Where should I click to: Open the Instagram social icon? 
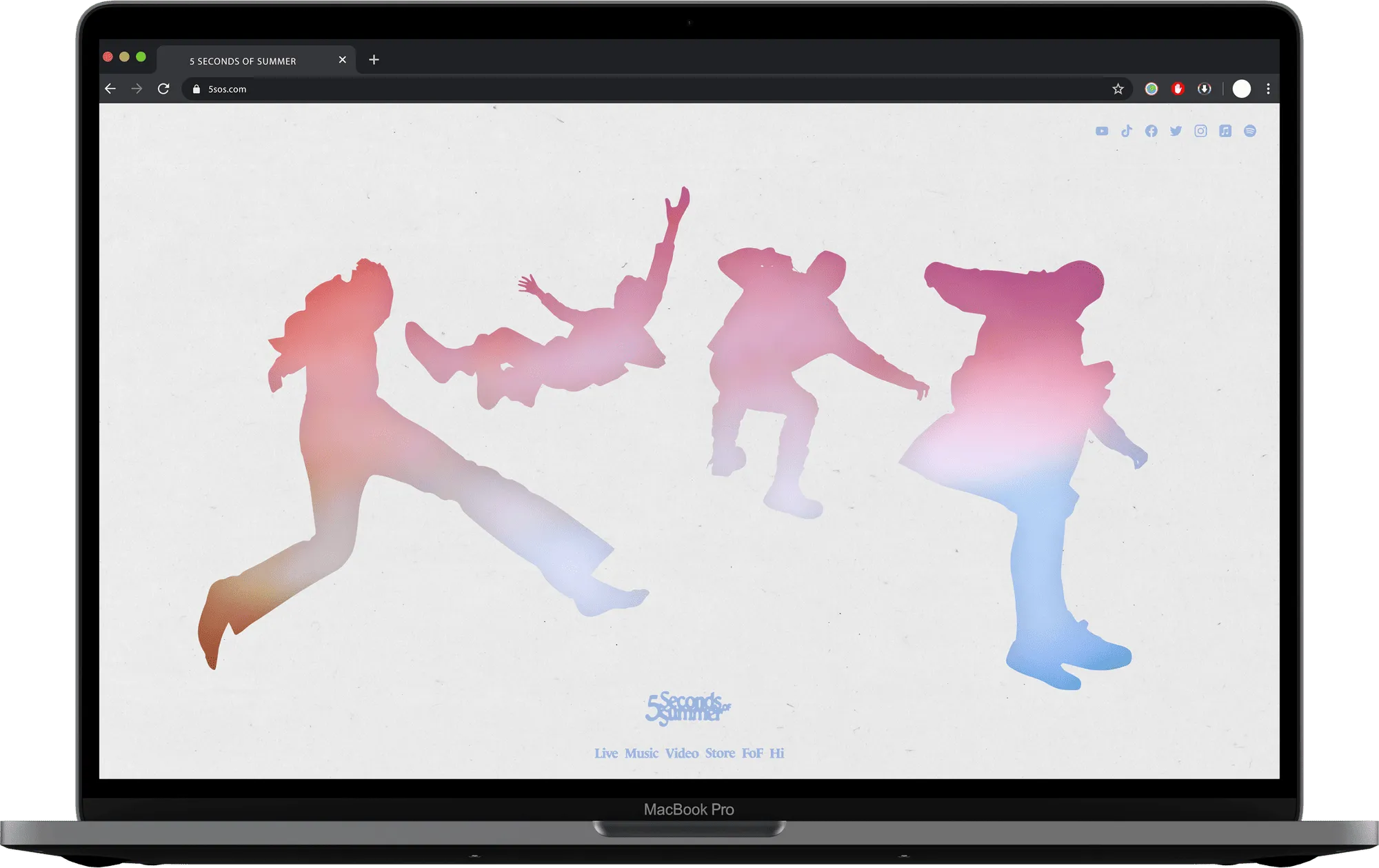point(1200,131)
